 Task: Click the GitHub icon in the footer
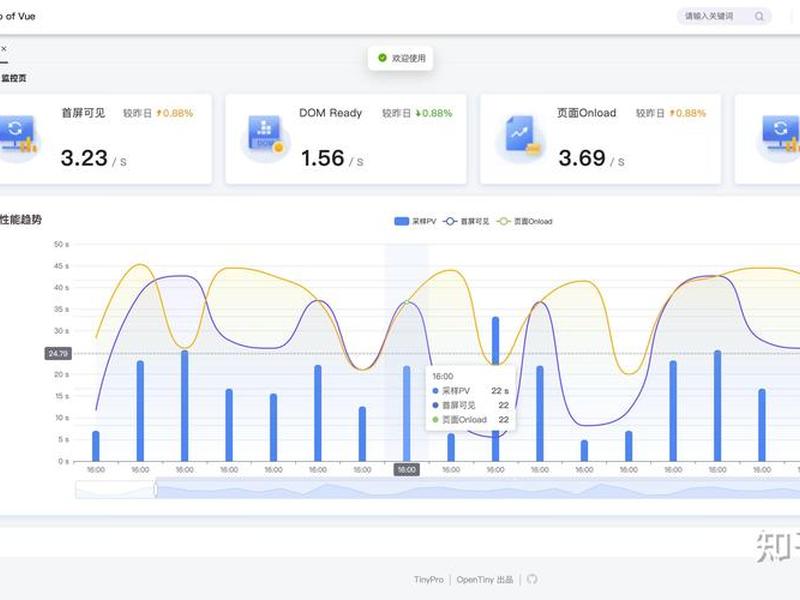(532, 579)
